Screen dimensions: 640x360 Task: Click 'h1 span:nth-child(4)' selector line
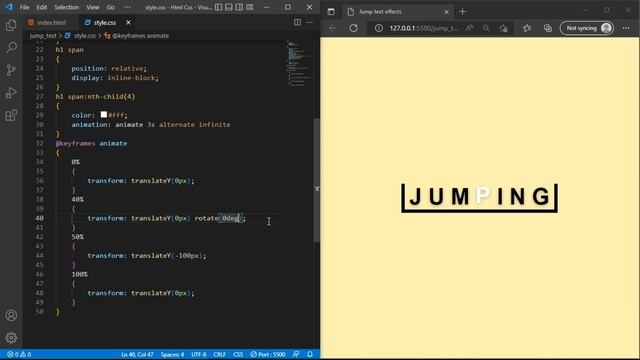pyautogui.click(x=95, y=96)
